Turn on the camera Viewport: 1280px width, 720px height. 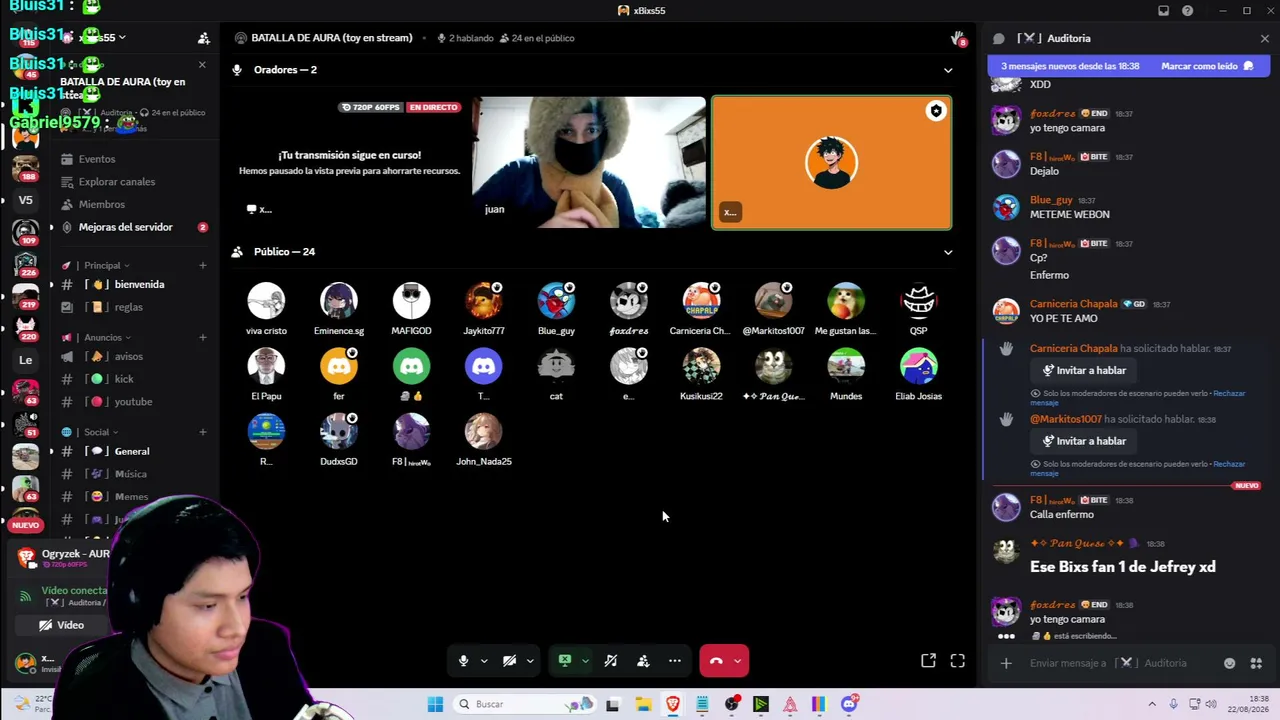click(509, 661)
